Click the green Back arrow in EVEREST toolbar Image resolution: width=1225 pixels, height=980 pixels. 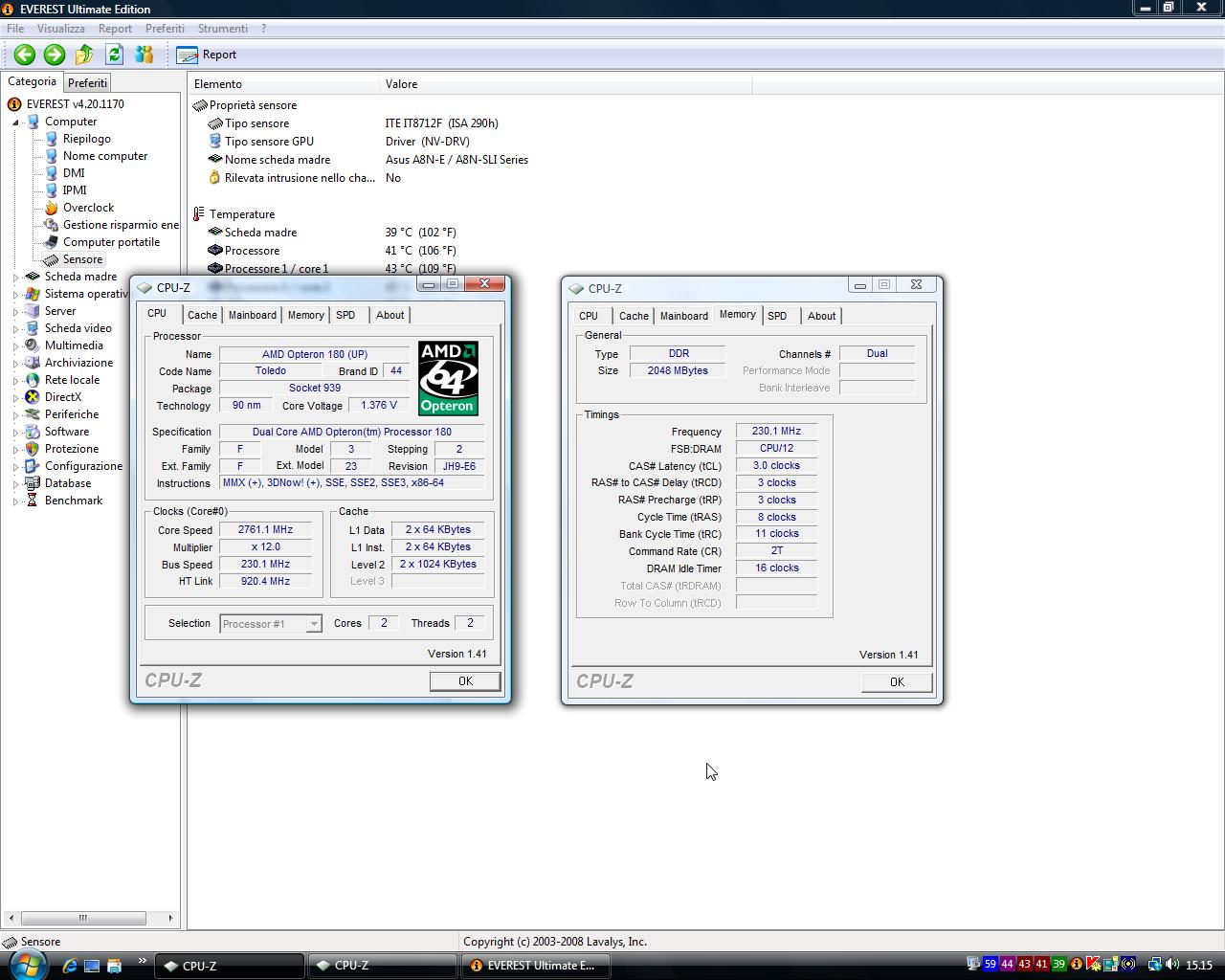pyautogui.click(x=25, y=55)
